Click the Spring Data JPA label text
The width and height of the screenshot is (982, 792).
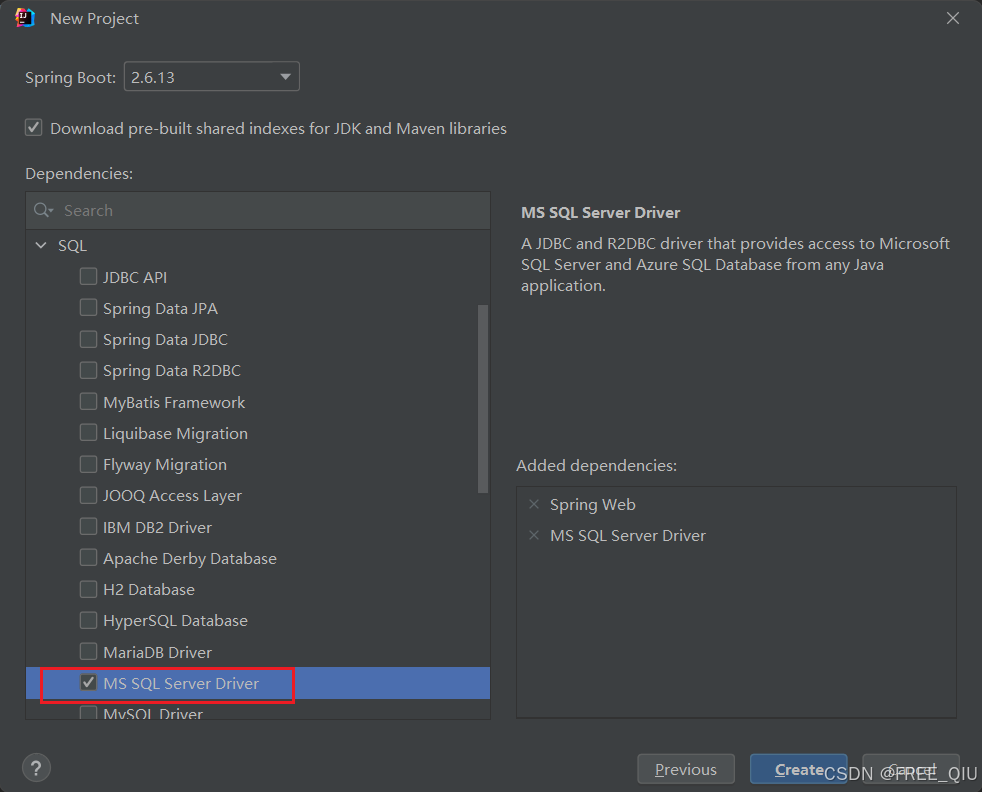click(x=160, y=309)
